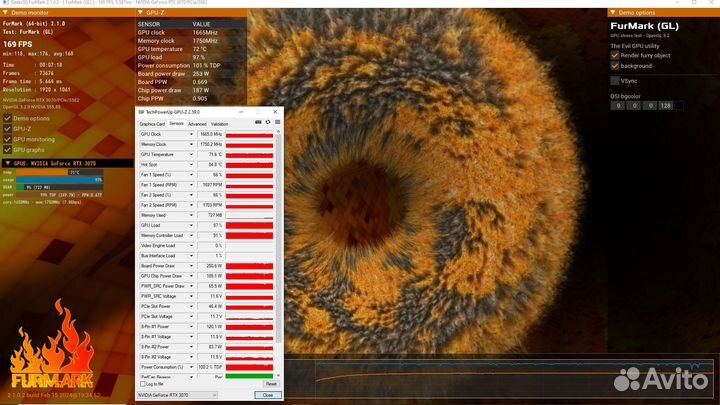Click the GPU-Z app icon in title bar

(x=141, y=112)
